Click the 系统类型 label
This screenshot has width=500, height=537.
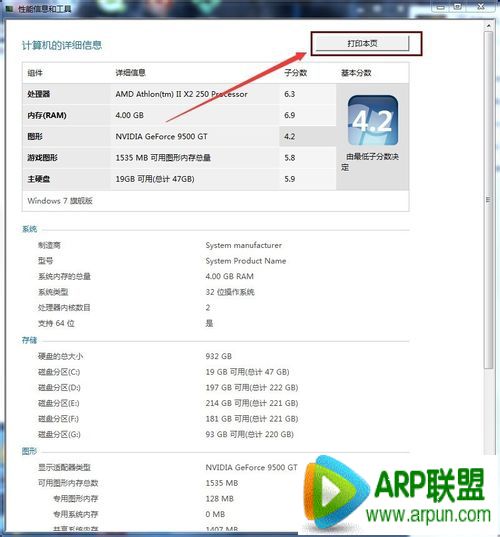[53, 292]
